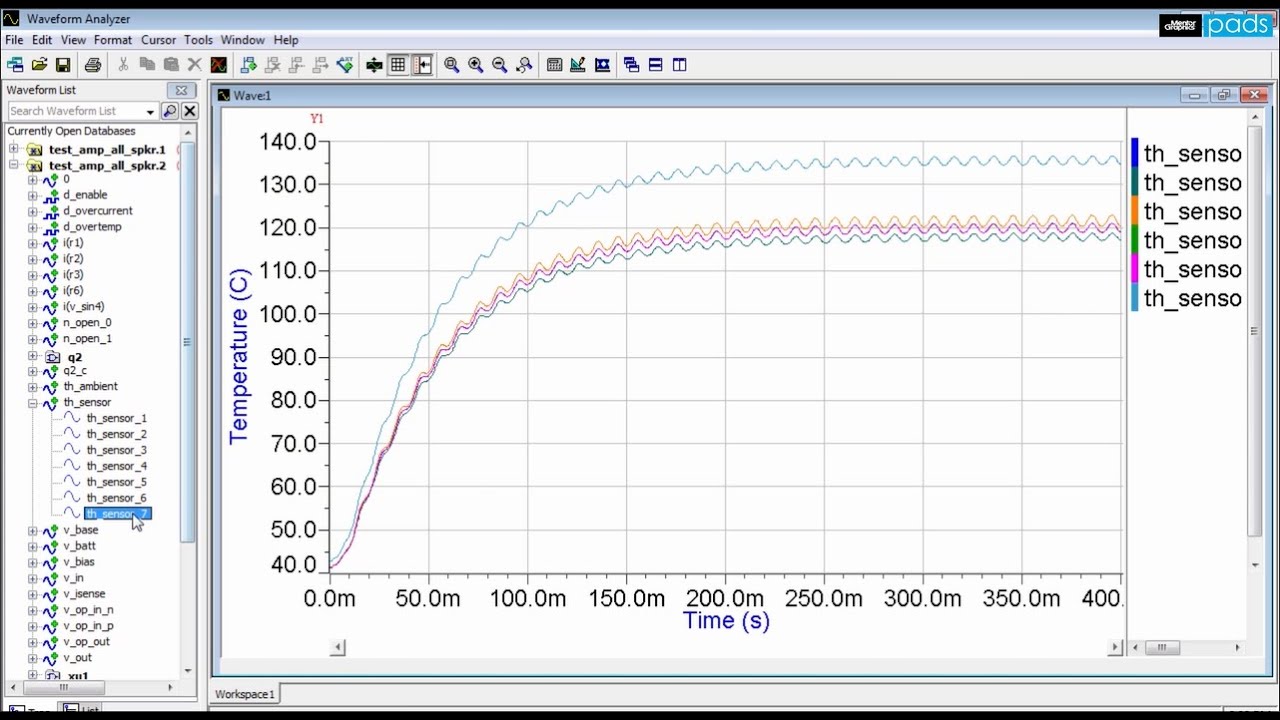Expand the th_ambient tree node
1280x720 pixels.
[x=32, y=386]
